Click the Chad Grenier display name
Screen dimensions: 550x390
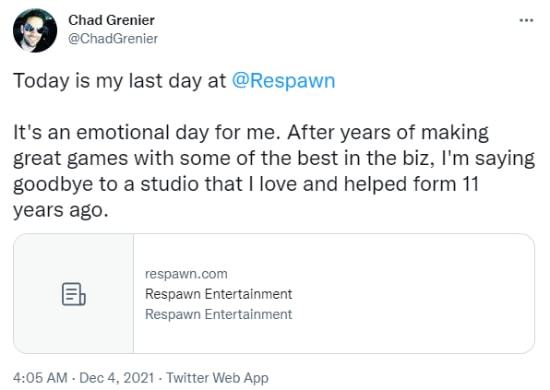111,20
